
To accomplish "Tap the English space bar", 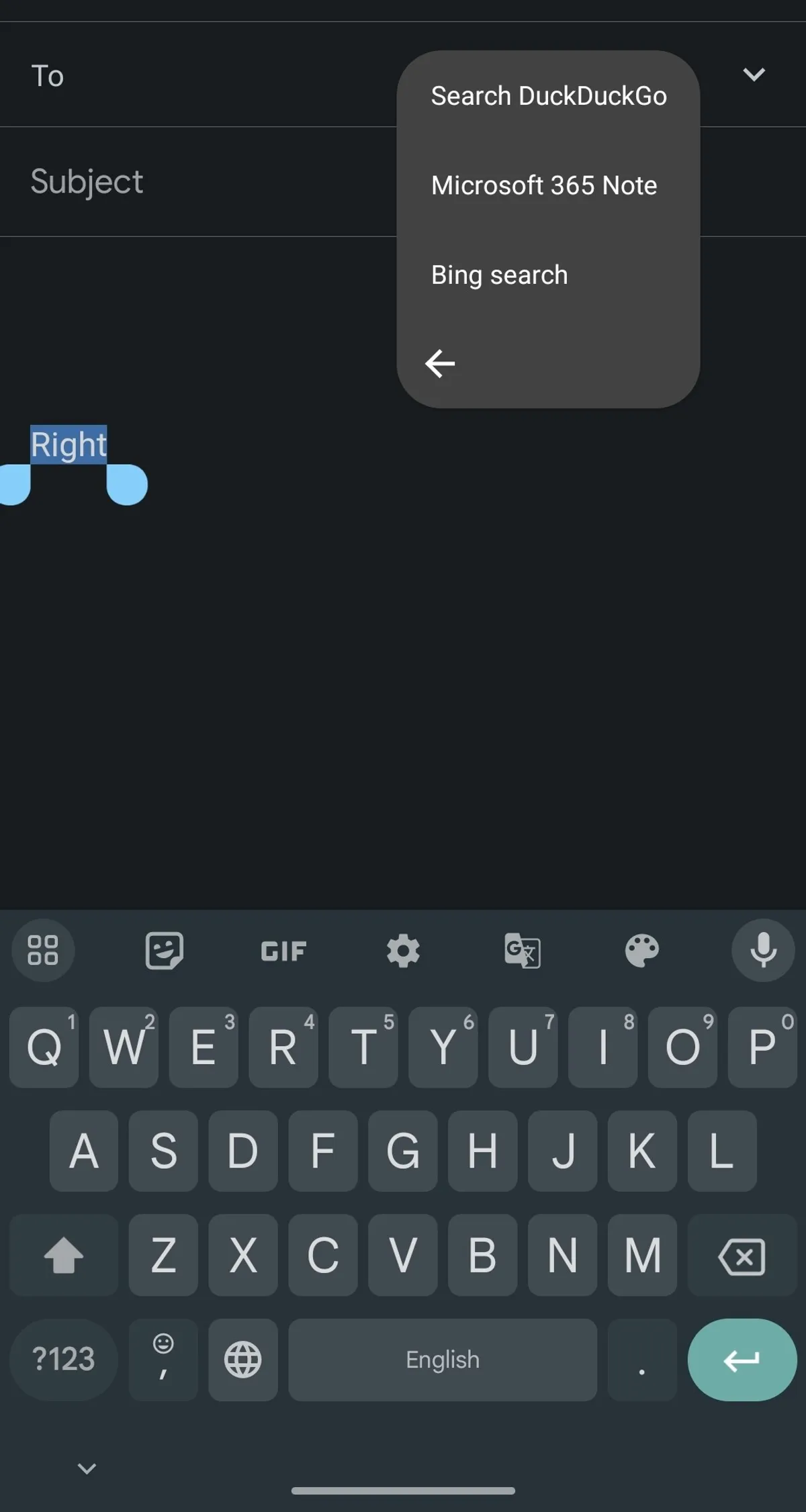I will point(443,1360).
